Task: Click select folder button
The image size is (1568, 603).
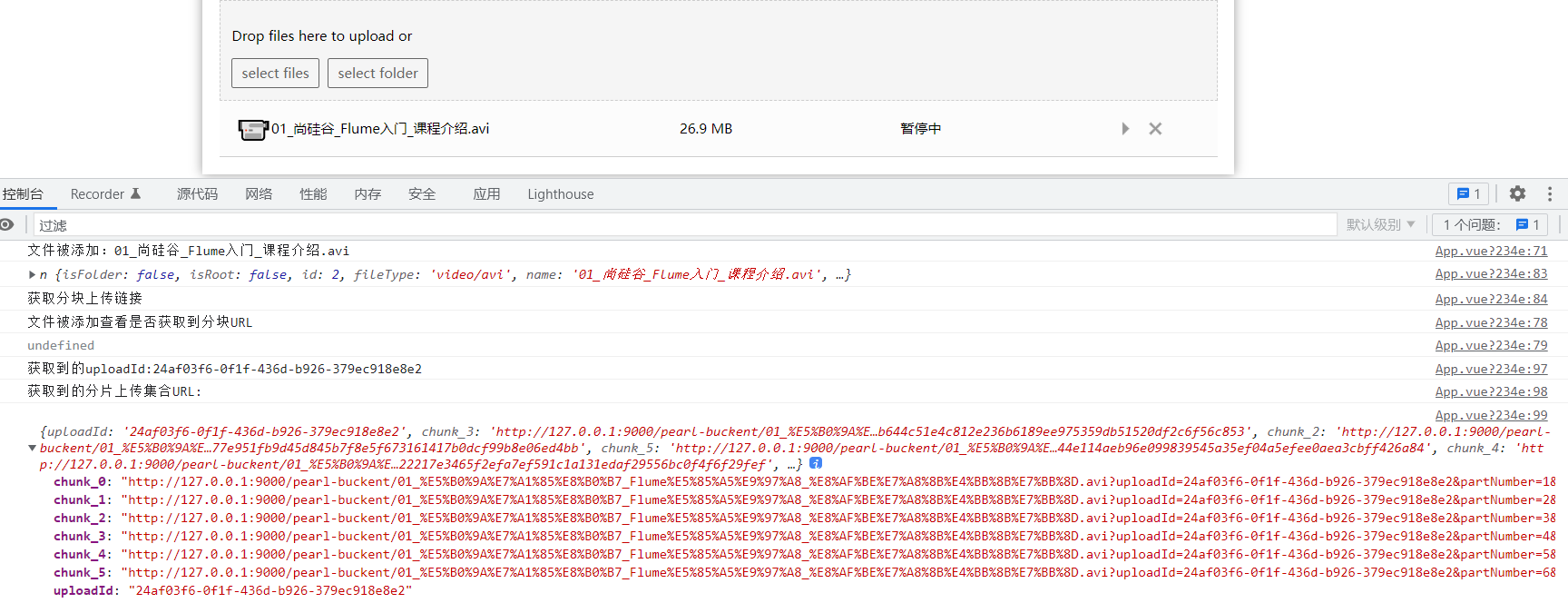Action: pos(377,73)
